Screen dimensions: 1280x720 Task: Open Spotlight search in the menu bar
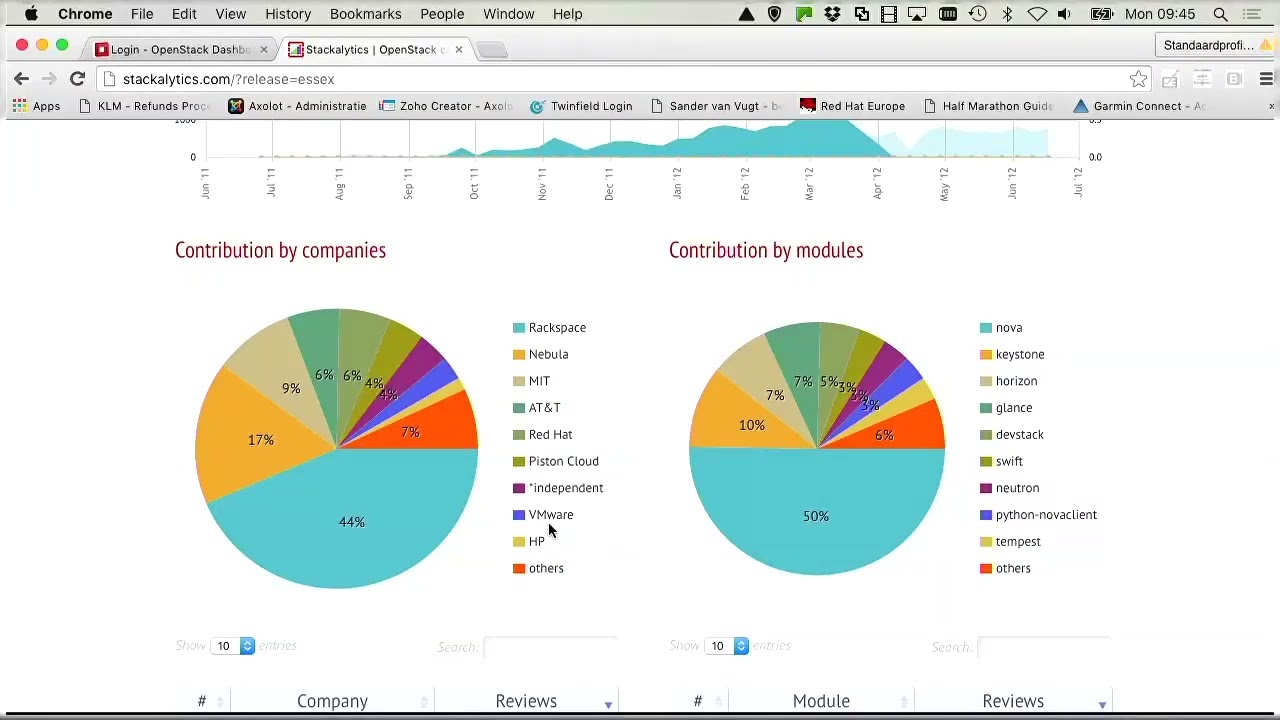point(1220,14)
